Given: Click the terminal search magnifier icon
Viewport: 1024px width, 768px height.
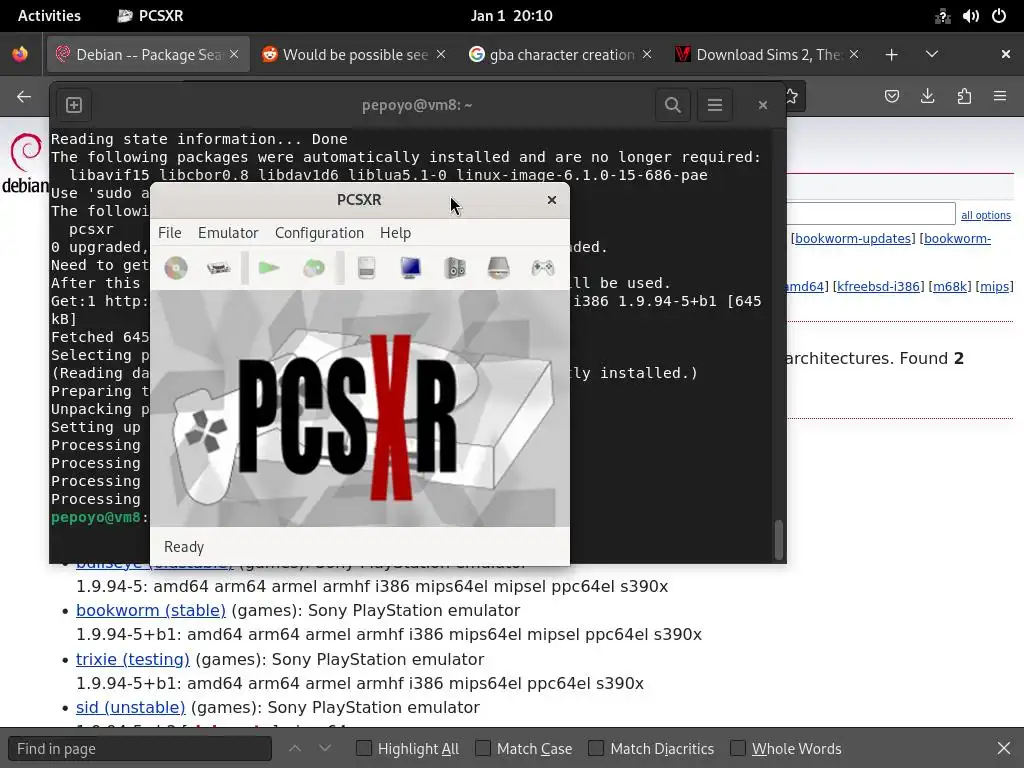Looking at the screenshot, I should pos(673,105).
